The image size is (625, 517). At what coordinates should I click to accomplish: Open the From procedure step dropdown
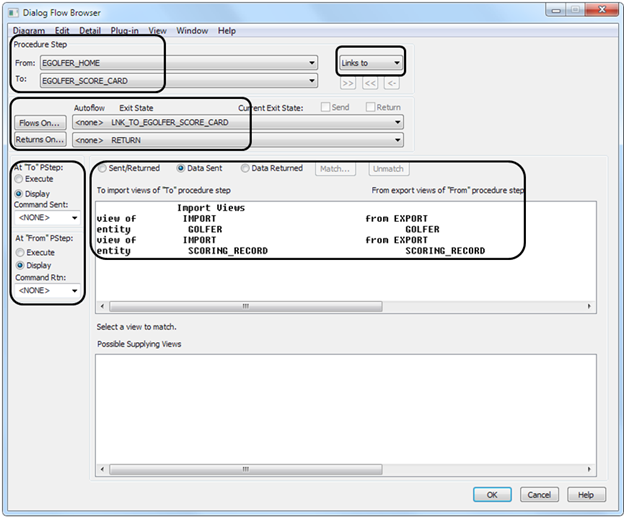313,61
